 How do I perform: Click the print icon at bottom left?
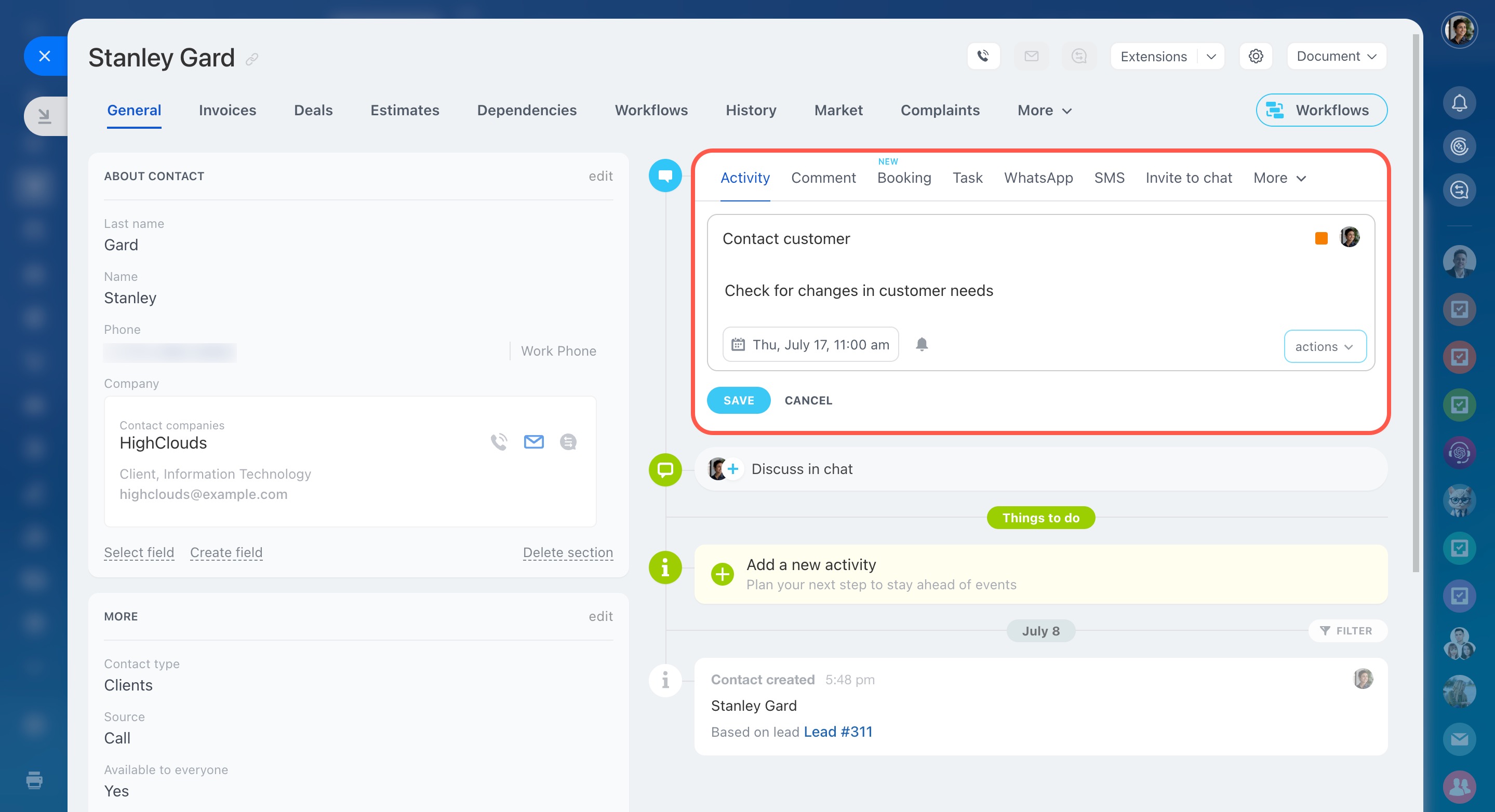34,780
